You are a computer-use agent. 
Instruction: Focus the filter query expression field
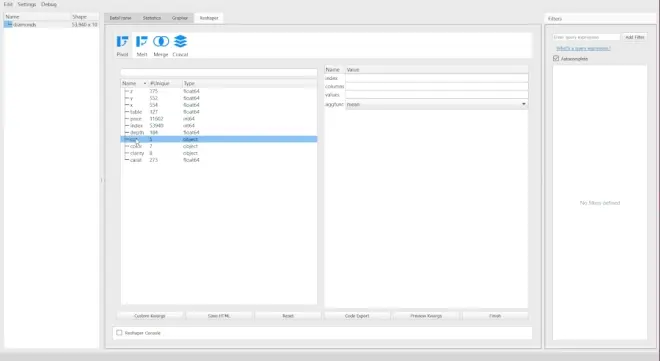(x=586, y=37)
